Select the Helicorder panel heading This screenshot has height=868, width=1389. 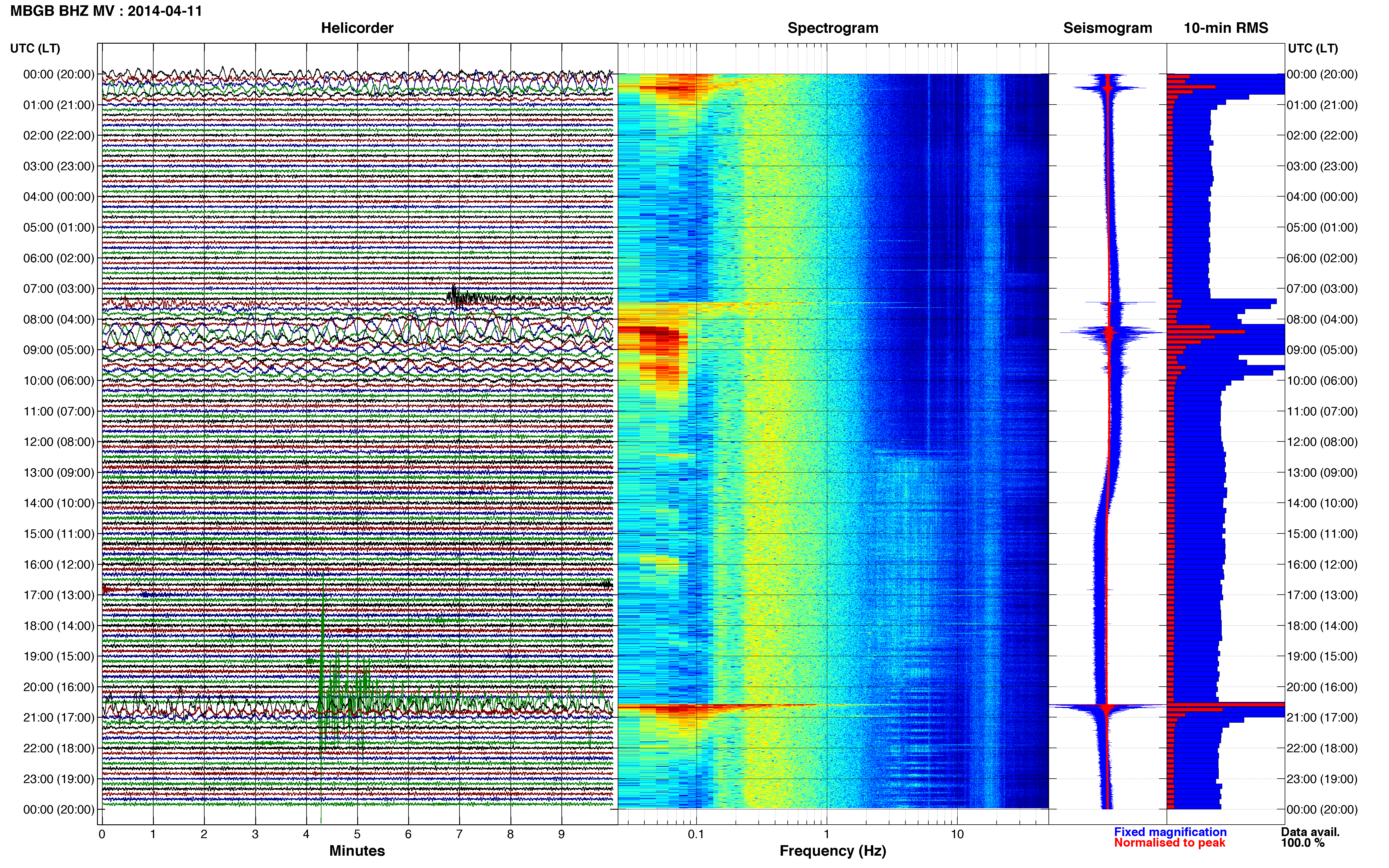point(357,28)
